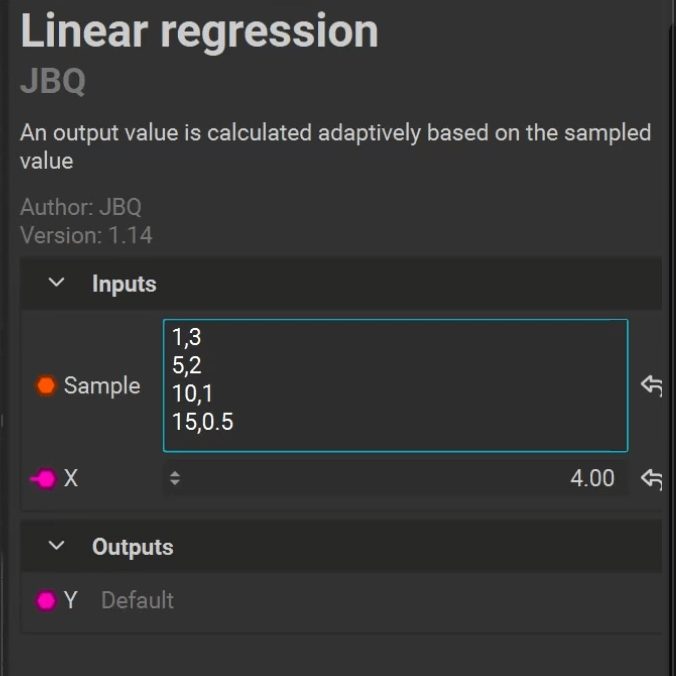Click the "1,3" line in Sample box
Image resolution: width=676 pixels, height=676 pixels.
(187, 338)
